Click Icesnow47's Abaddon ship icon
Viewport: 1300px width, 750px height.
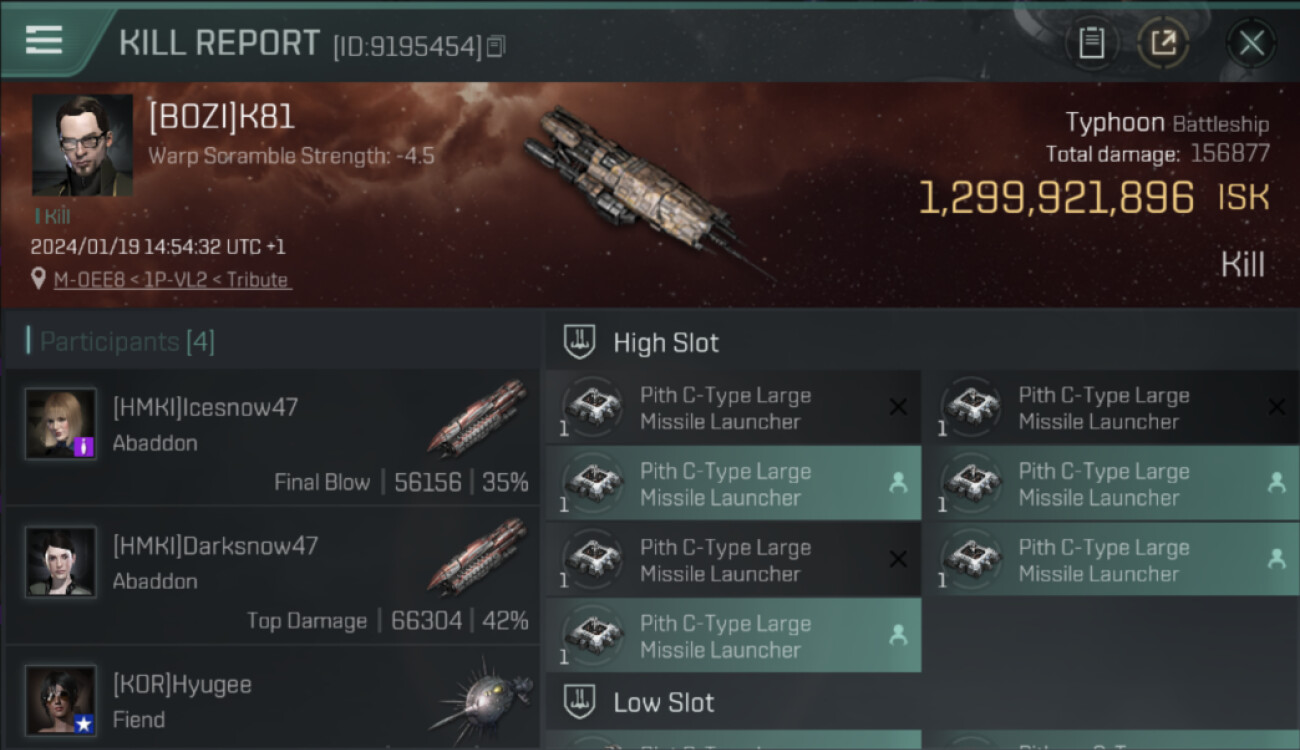[477, 417]
